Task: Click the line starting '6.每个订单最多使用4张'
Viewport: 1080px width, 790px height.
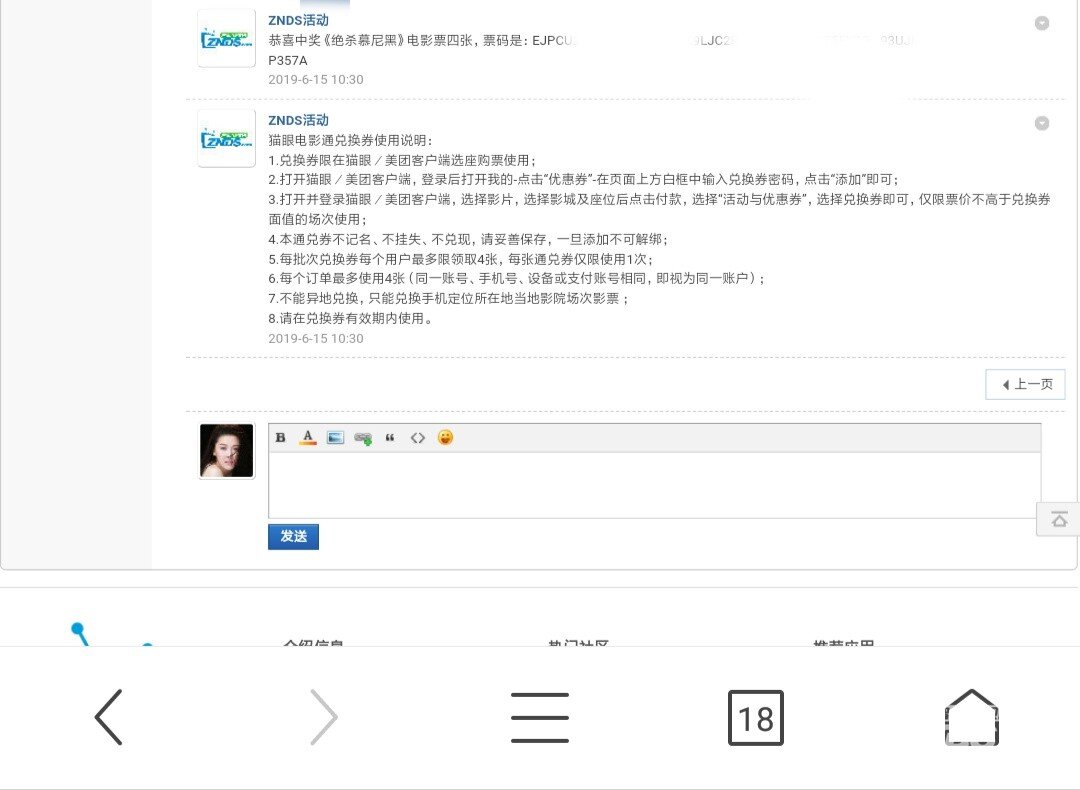Action: (517, 279)
